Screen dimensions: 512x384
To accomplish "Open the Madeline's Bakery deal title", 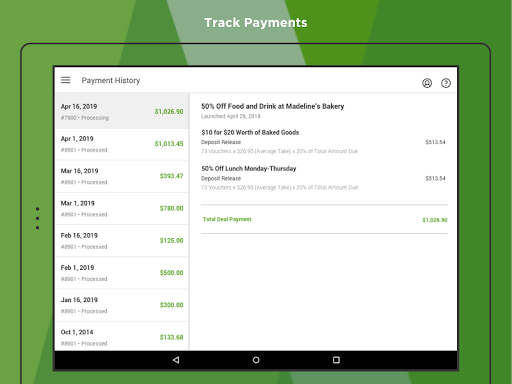I will 272,106.
